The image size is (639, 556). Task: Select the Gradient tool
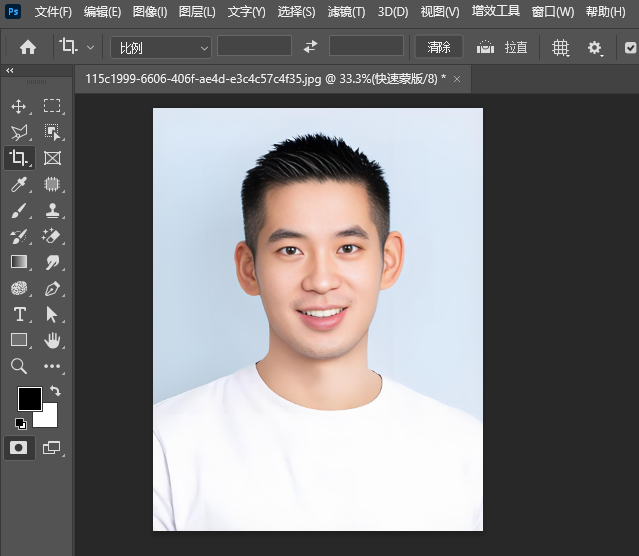tap(18, 262)
